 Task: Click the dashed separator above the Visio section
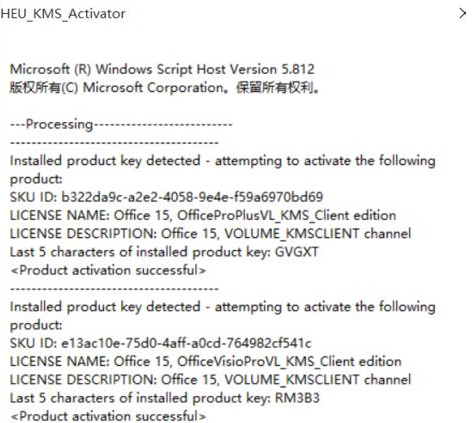114,289
